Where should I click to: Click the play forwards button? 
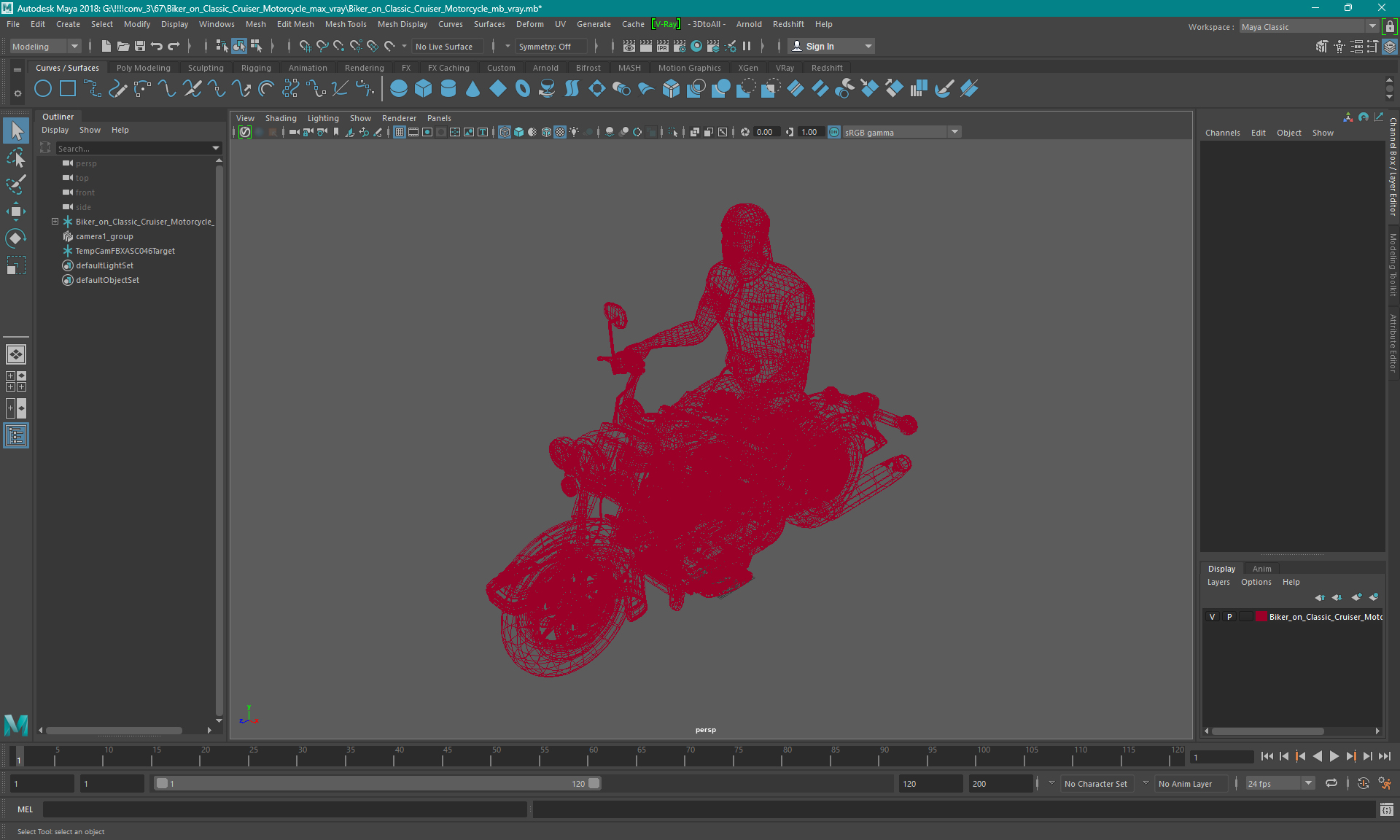point(1334,756)
